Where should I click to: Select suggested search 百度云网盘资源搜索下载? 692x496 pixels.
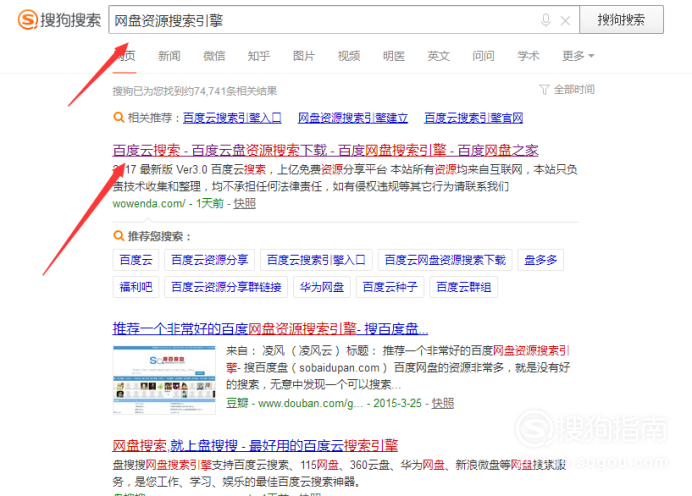pos(445,260)
